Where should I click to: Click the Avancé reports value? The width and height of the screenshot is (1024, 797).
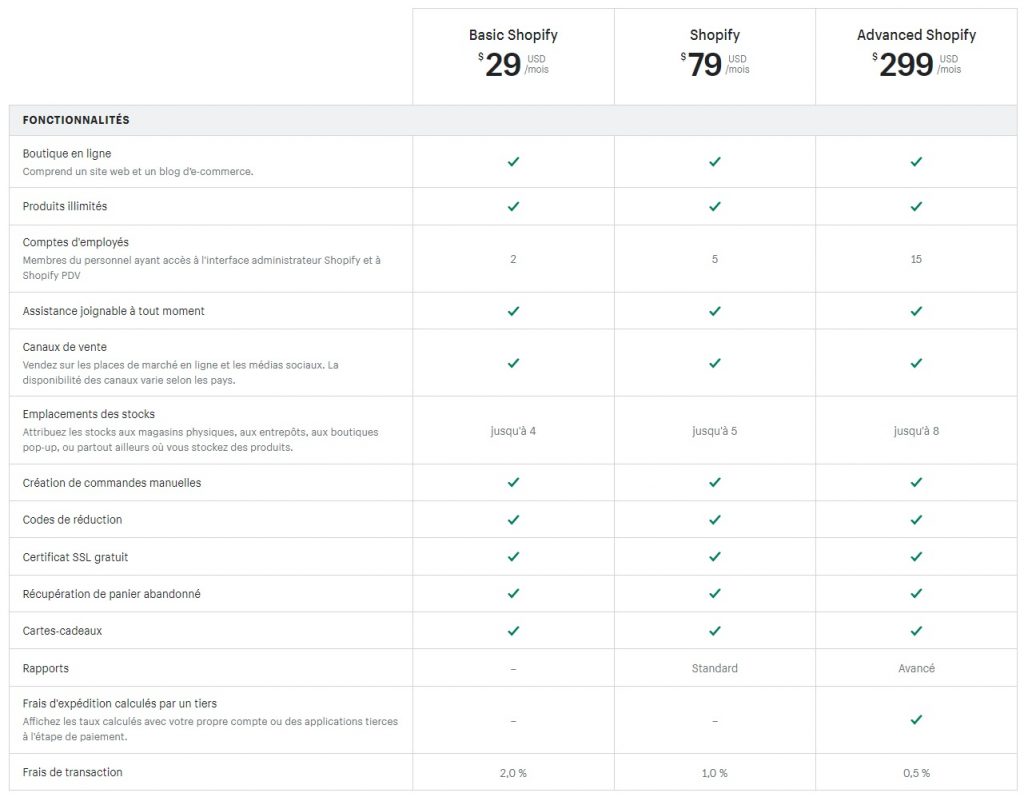pyautogui.click(x=916, y=668)
